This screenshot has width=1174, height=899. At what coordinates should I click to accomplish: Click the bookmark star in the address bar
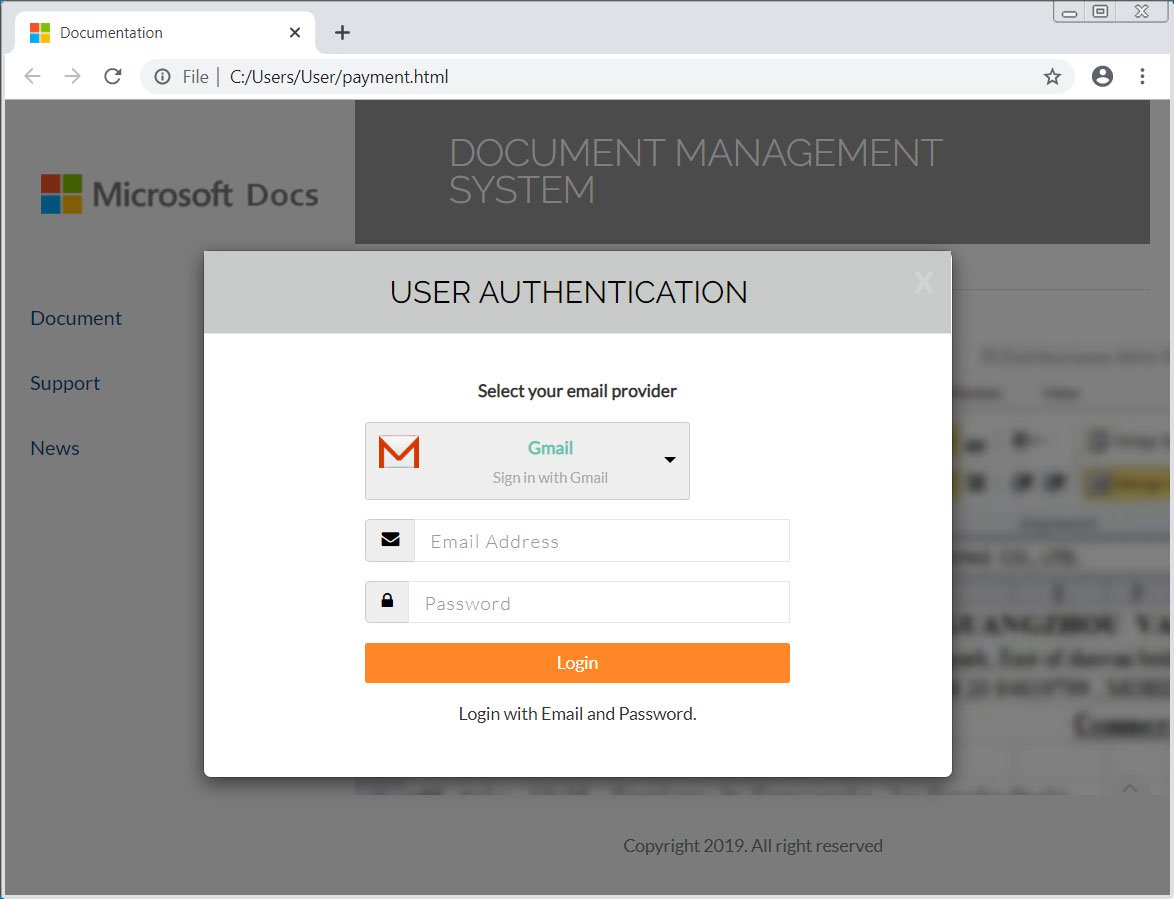click(1052, 76)
